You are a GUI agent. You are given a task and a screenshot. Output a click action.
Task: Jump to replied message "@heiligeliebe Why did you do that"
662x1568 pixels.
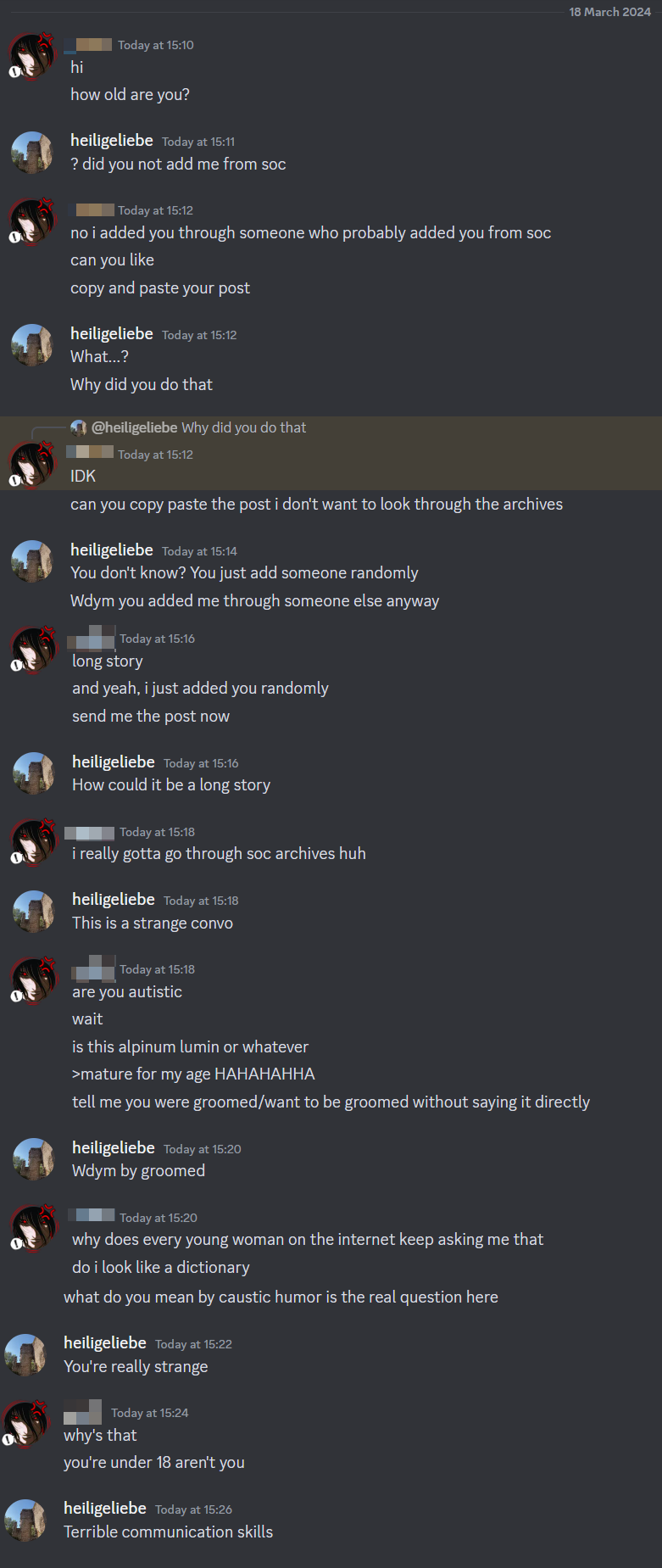pos(198,427)
